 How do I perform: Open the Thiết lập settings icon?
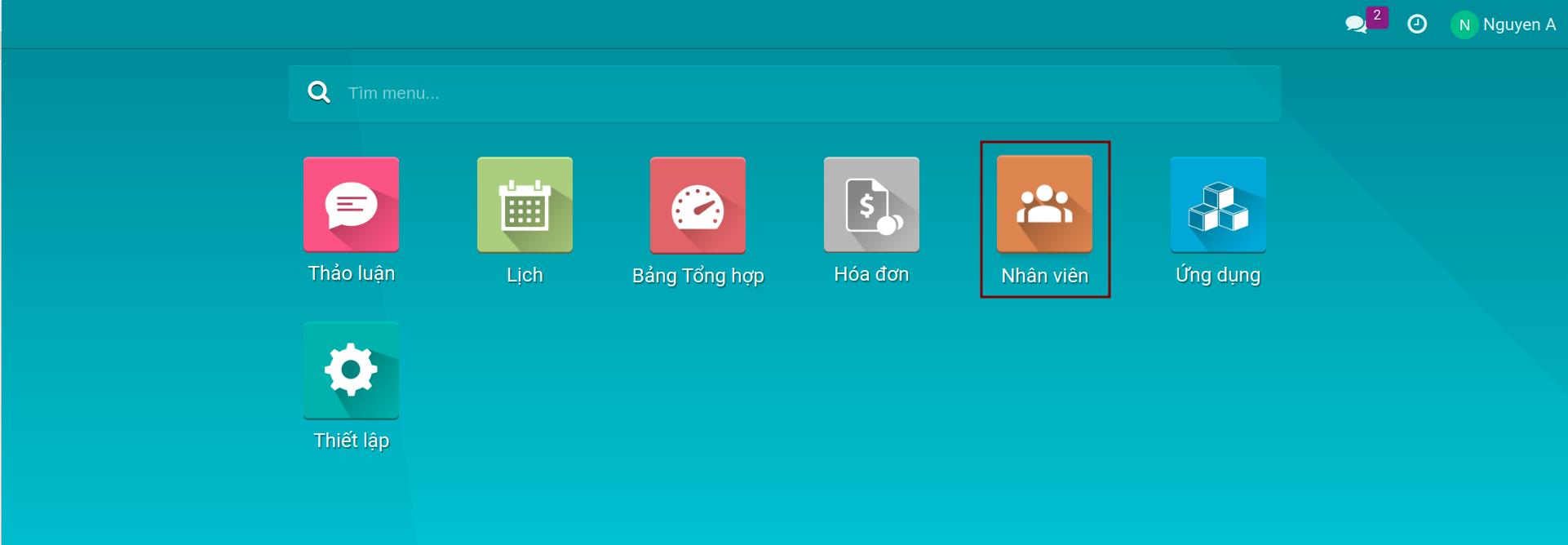351,370
